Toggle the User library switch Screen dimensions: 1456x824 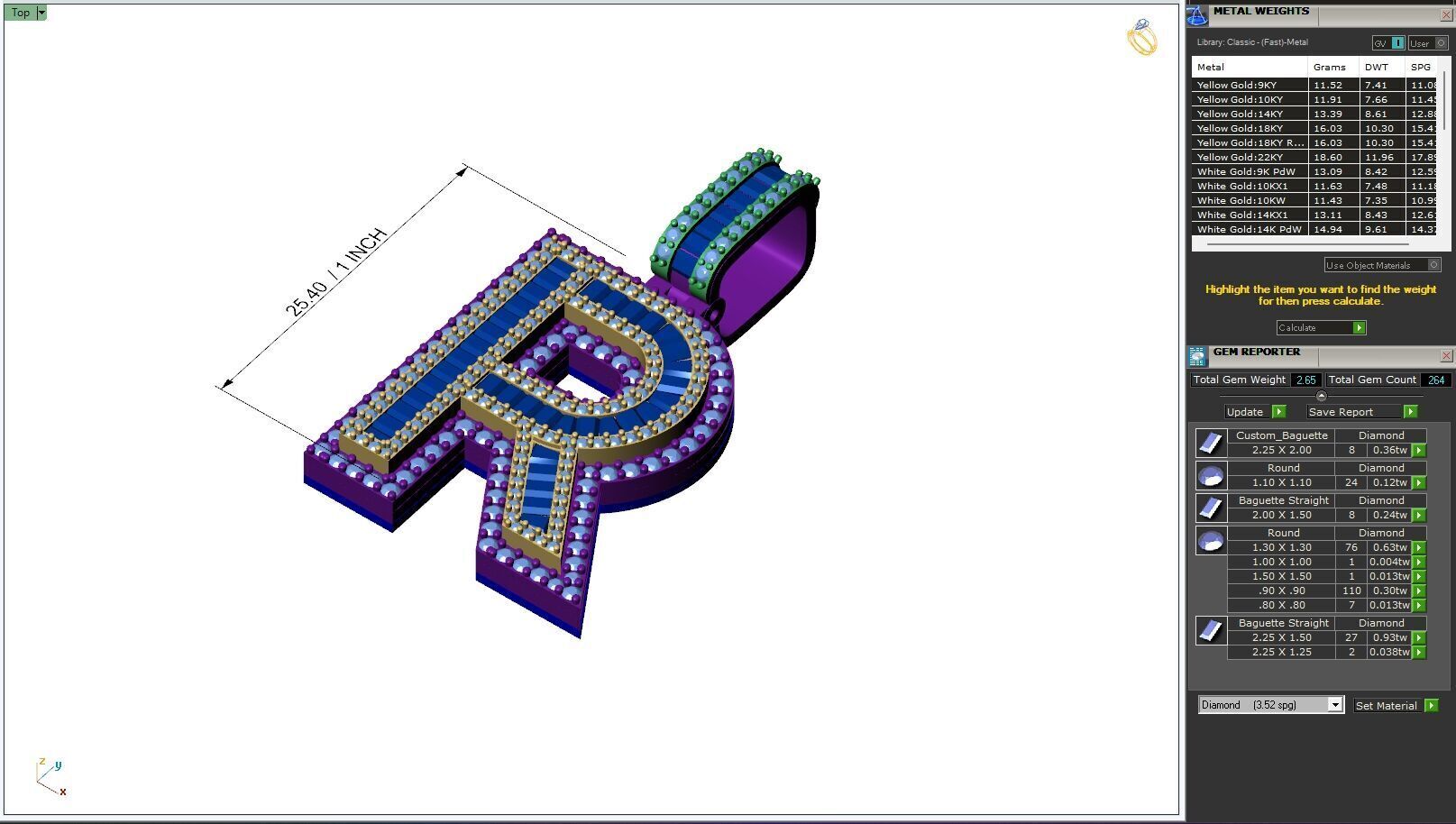[1428, 43]
